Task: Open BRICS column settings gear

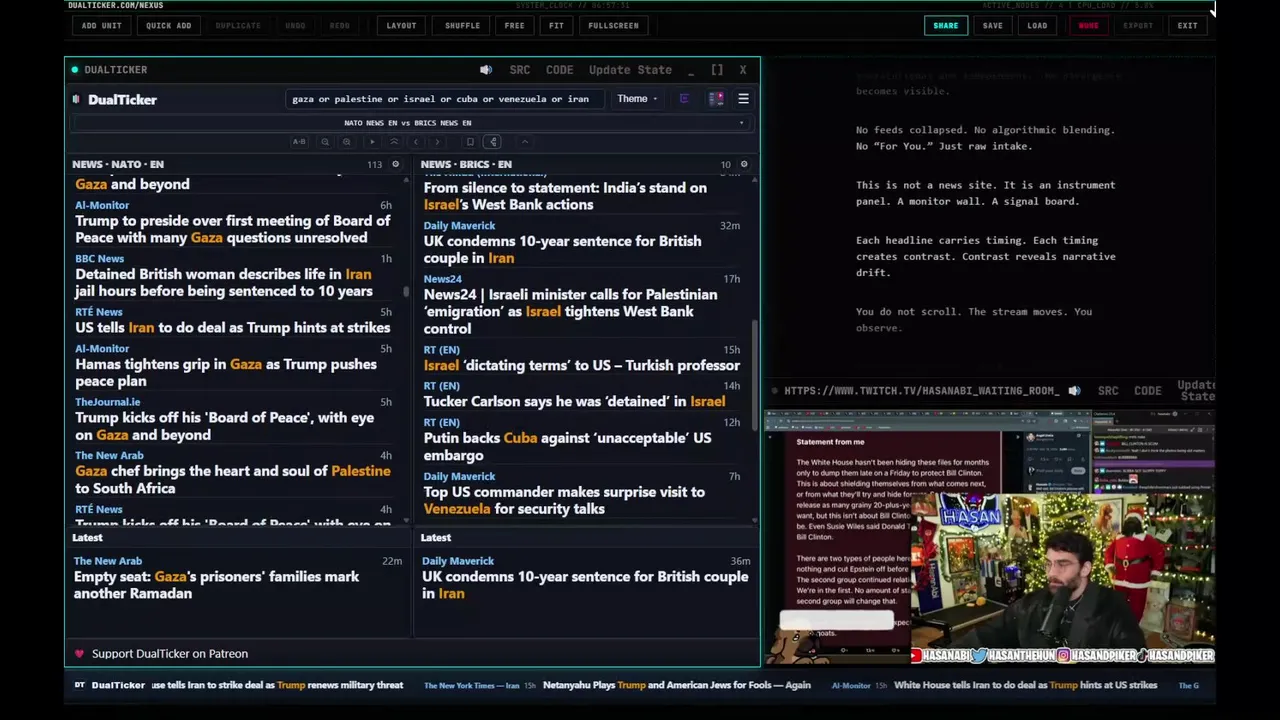Action: [x=743, y=164]
